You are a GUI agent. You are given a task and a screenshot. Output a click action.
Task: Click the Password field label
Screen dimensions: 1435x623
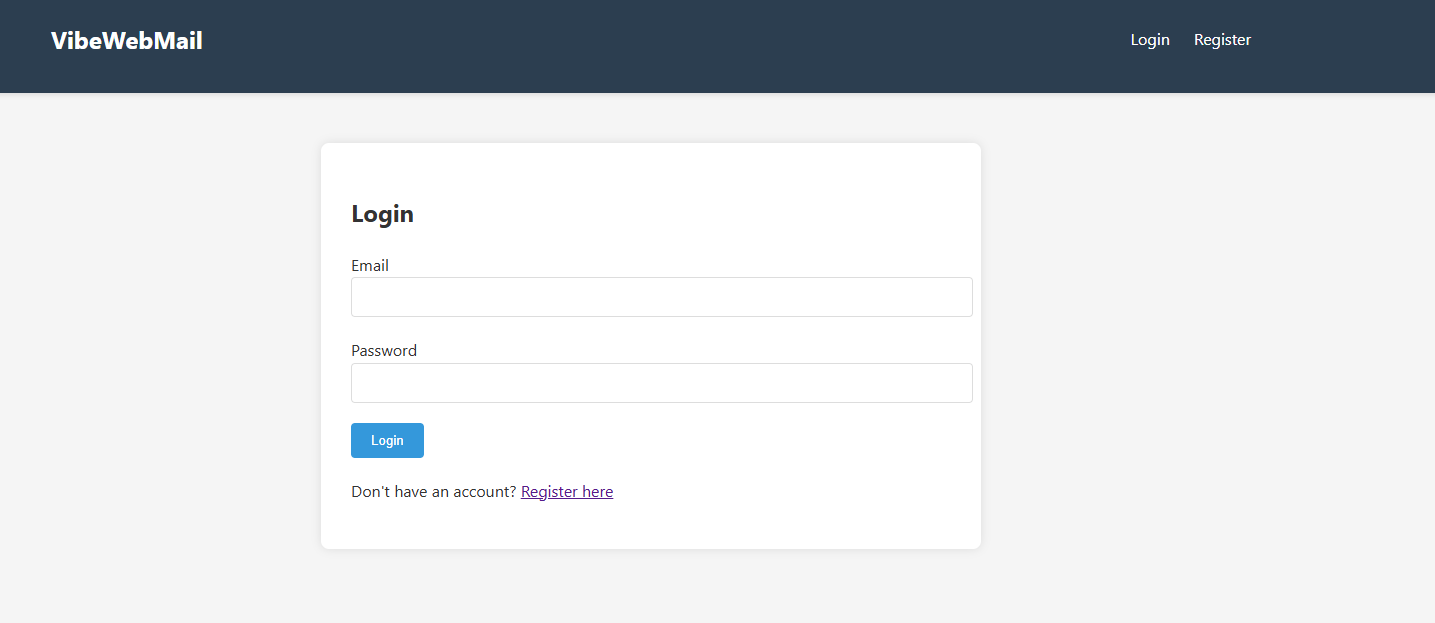[384, 351]
